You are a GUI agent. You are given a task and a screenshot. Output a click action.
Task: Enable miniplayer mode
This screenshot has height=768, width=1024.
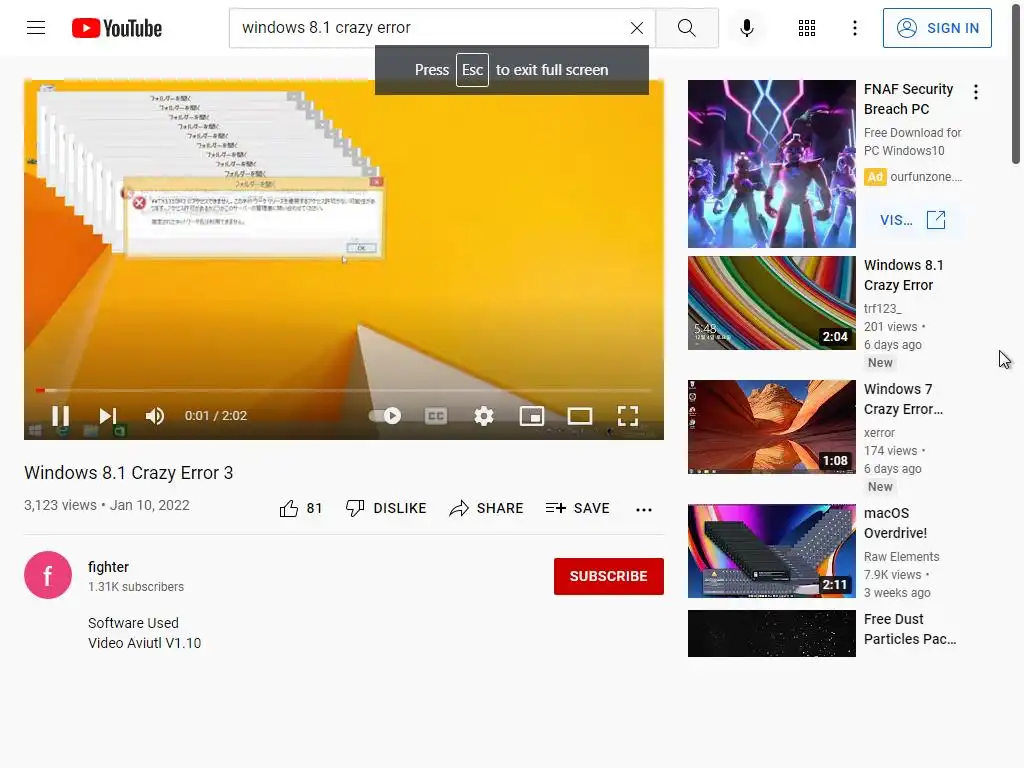click(x=532, y=415)
